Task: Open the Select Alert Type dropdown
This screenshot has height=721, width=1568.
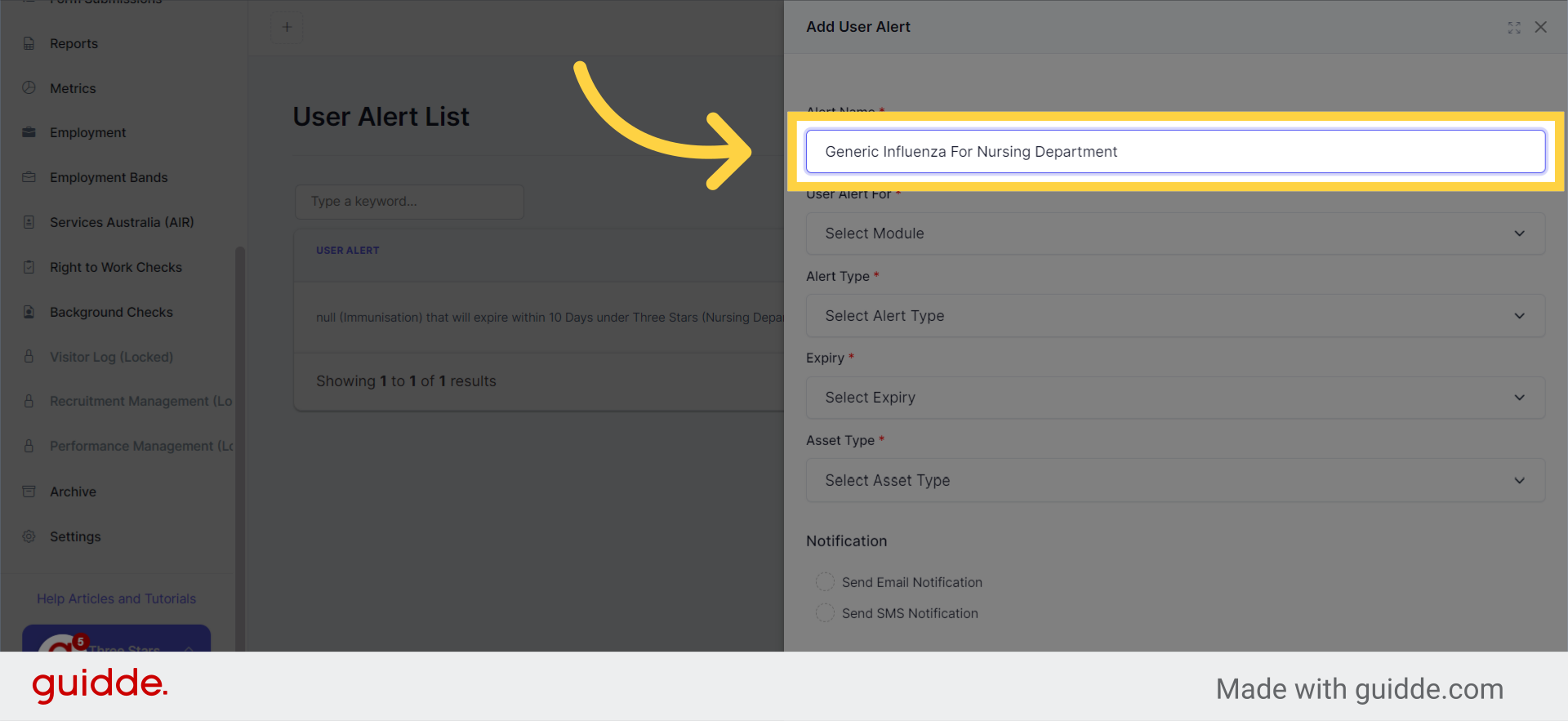Action: pos(1175,316)
